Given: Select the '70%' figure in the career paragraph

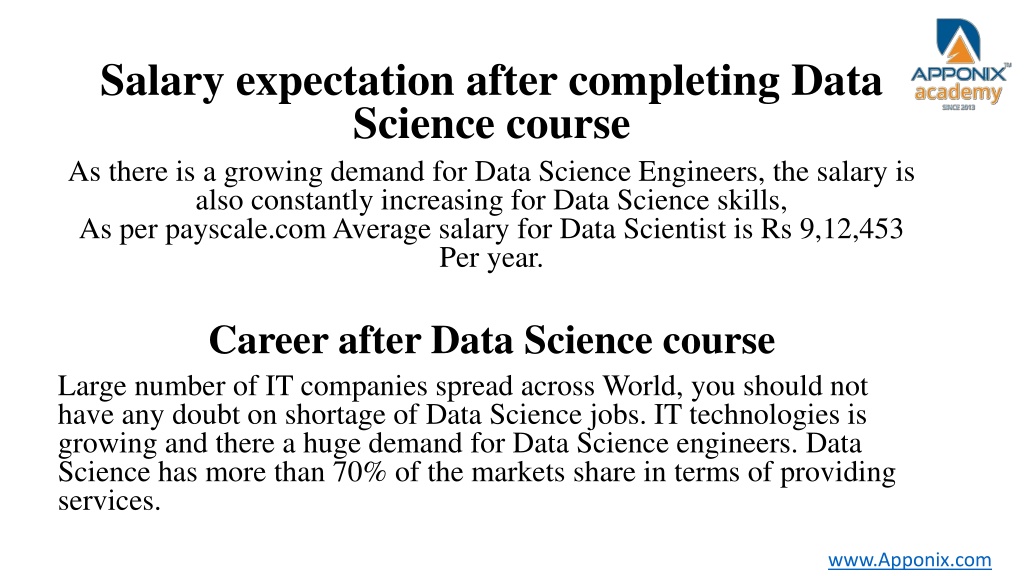Looking at the screenshot, I should (x=359, y=472).
